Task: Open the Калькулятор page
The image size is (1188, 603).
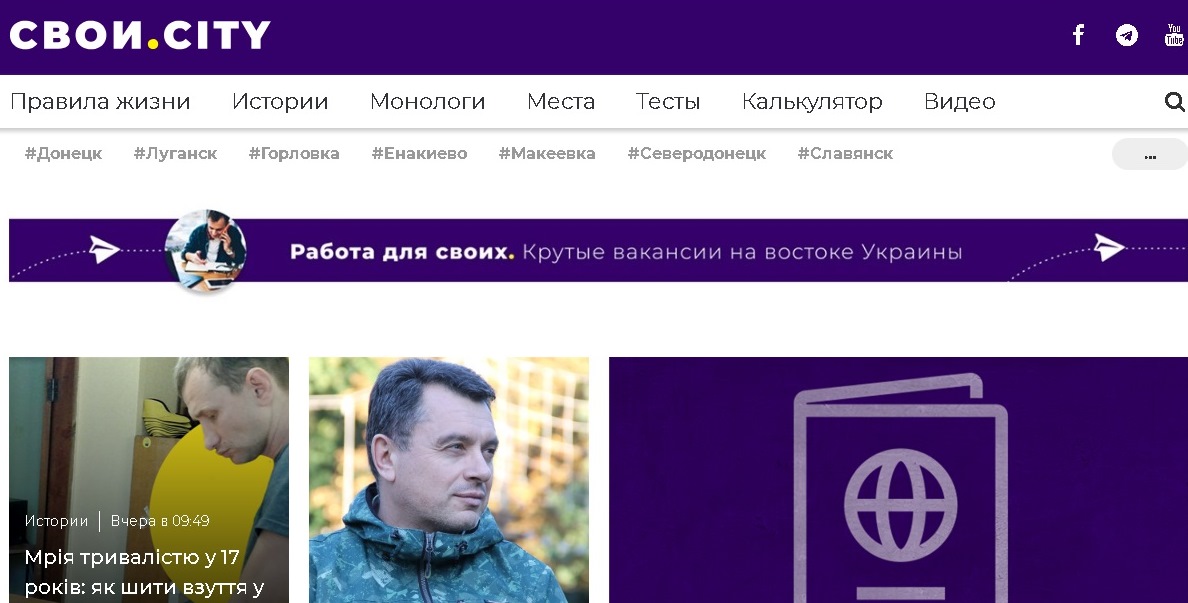Action: click(812, 102)
